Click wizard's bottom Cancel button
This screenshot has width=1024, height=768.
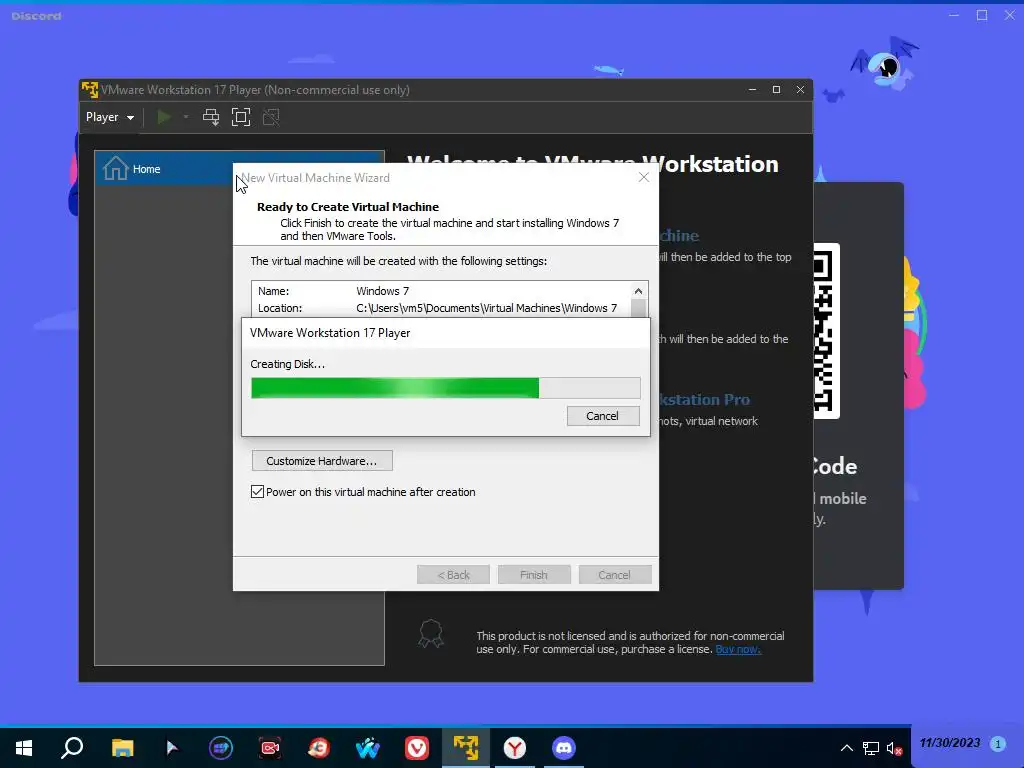coord(615,575)
